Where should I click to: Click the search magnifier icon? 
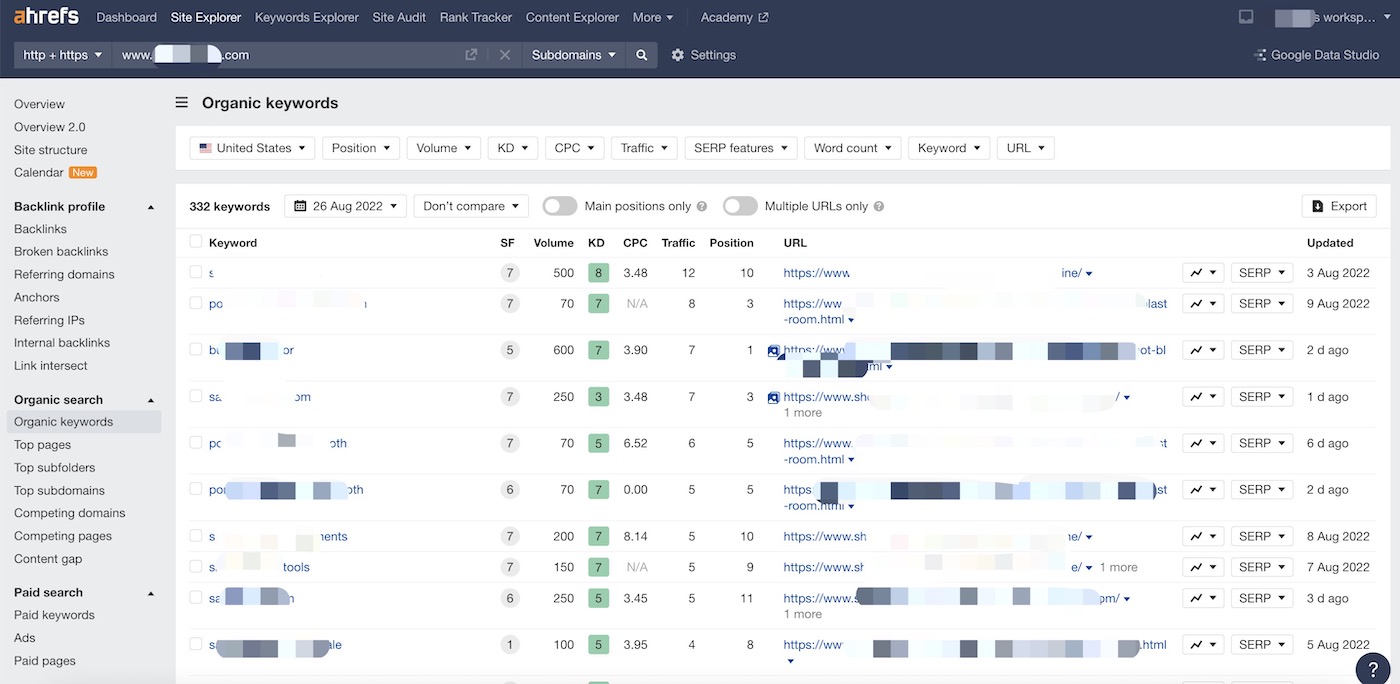pyautogui.click(x=642, y=55)
